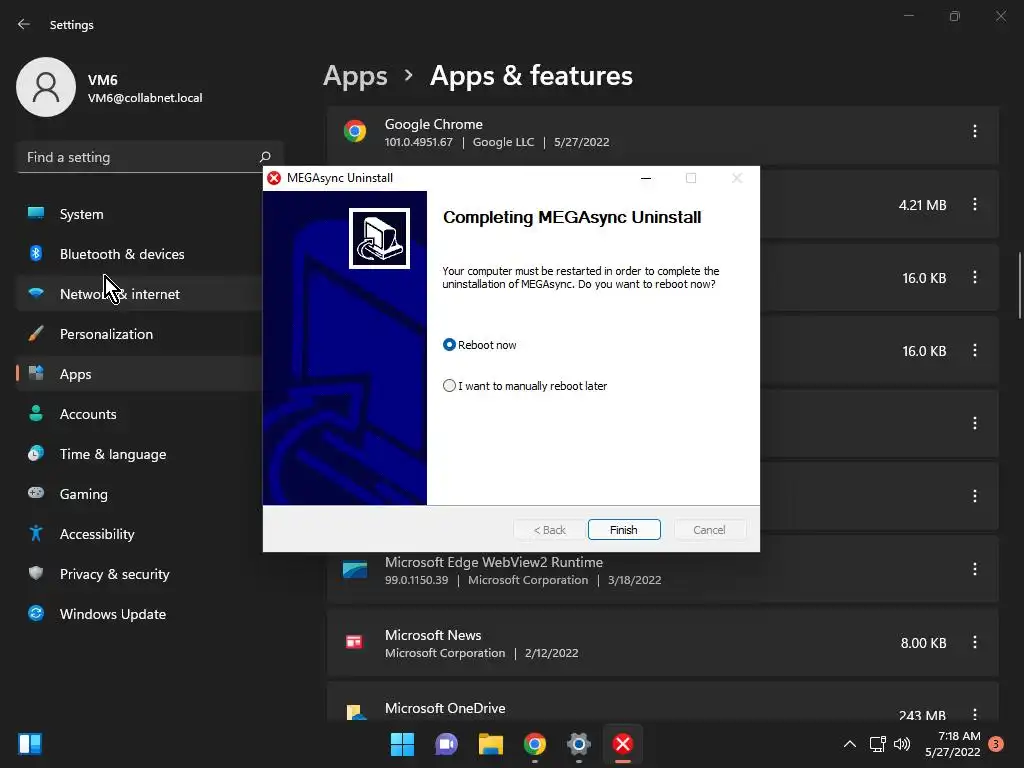The height and width of the screenshot is (768, 1024).
Task: Click the Windows Update sync icon
Action: (x=36, y=613)
